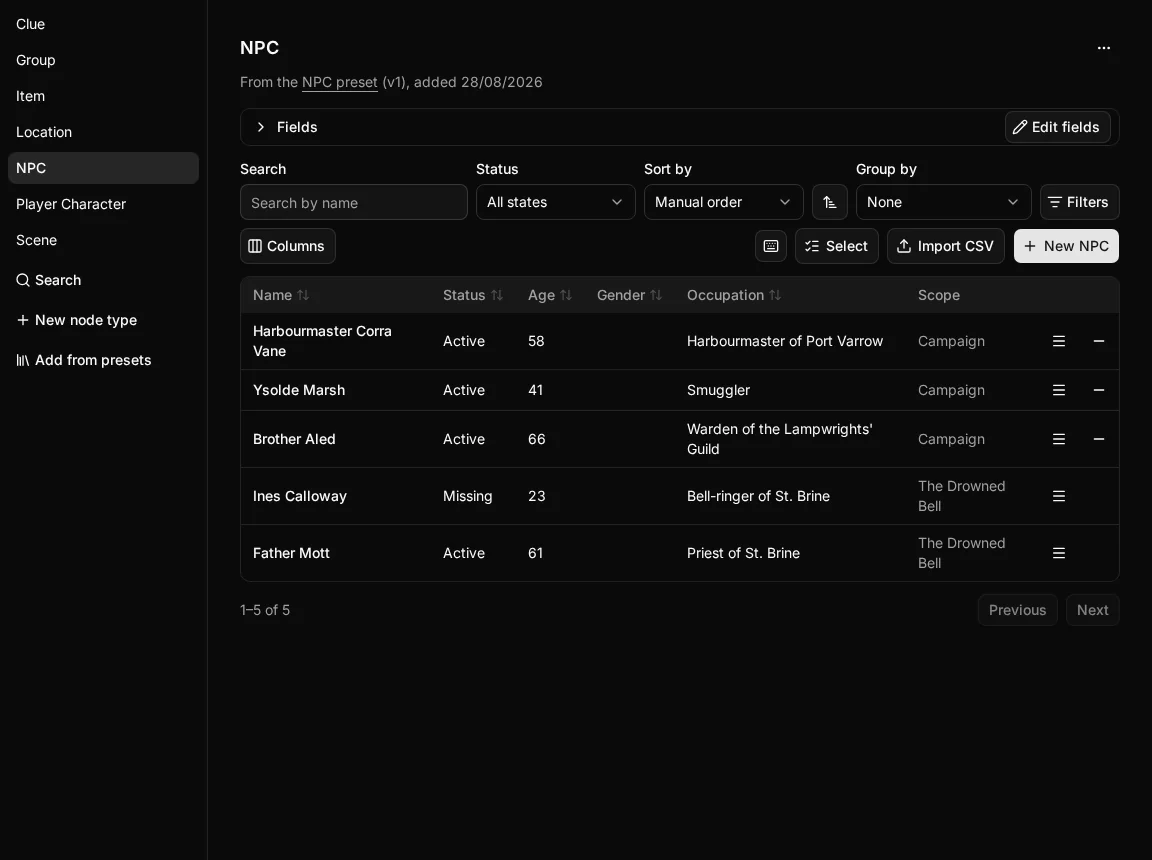1152x860 pixels.
Task: Open Harbourmaster Corra Vane entry
Action: click(322, 341)
